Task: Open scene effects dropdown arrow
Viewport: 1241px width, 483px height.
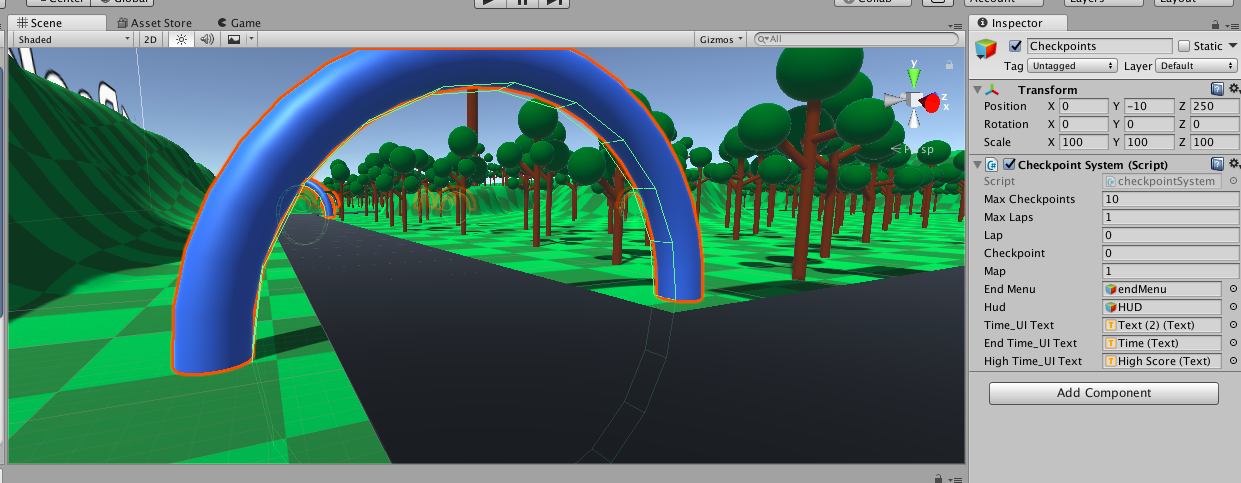Action: [252, 39]
